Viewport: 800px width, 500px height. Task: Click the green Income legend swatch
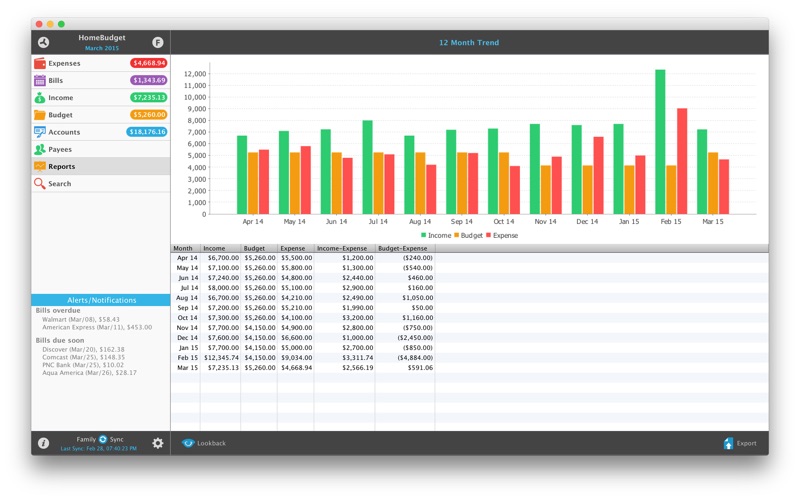tap(423, 235)
